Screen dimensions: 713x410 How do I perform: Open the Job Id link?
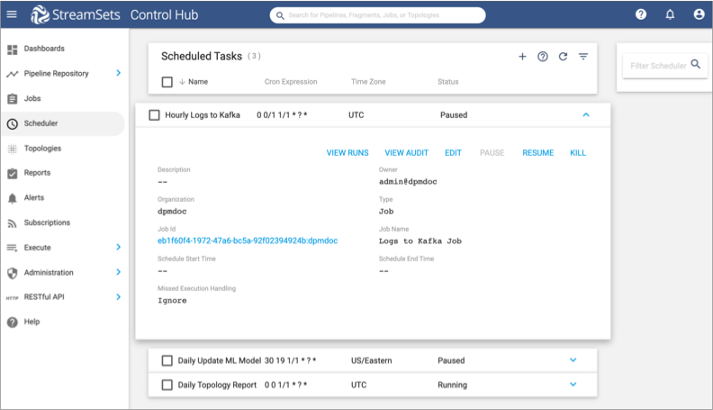point(247,241)
